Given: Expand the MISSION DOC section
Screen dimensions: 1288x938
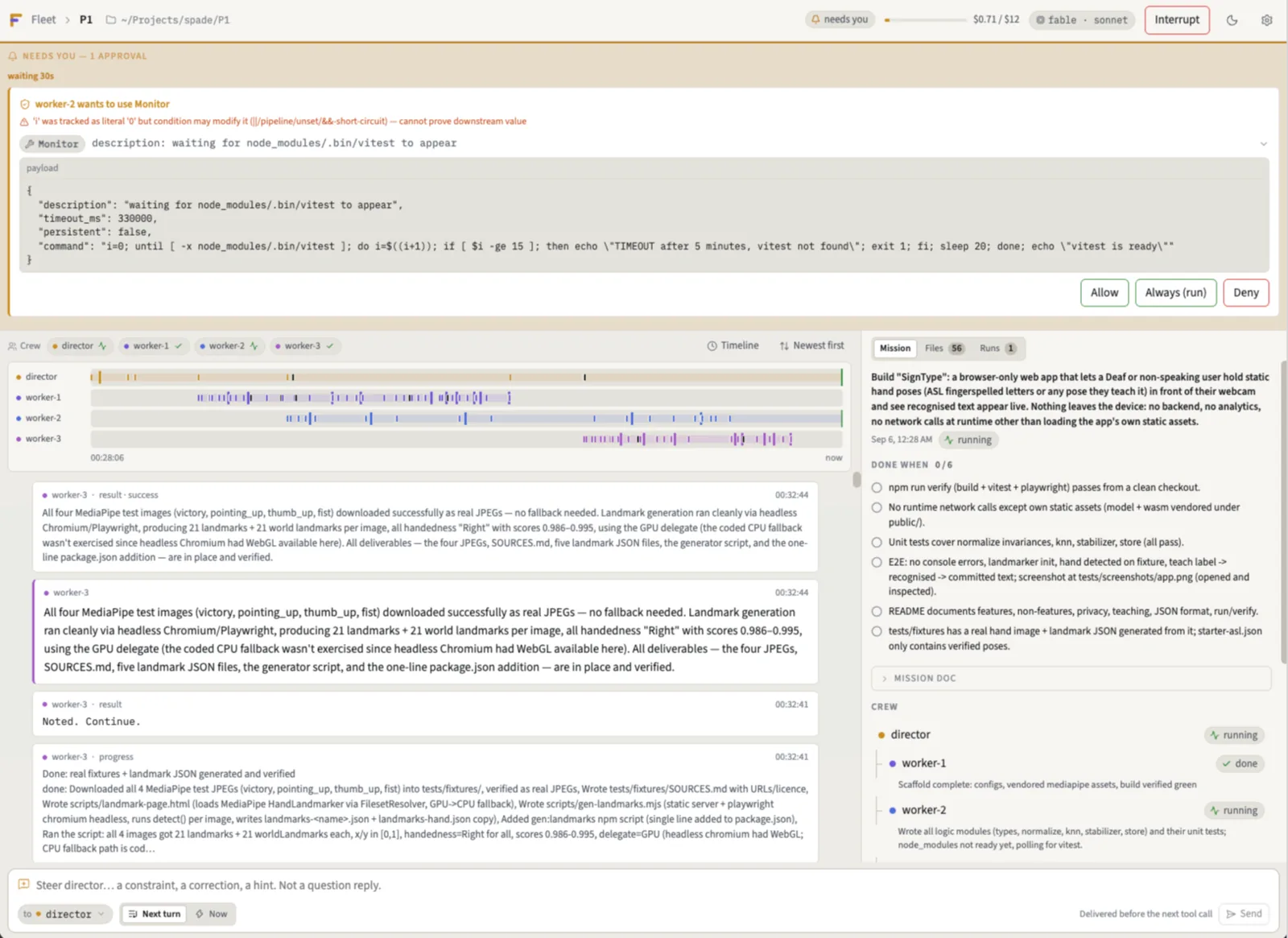Looking at the screenshot, I should click(x=1071, y=678).
